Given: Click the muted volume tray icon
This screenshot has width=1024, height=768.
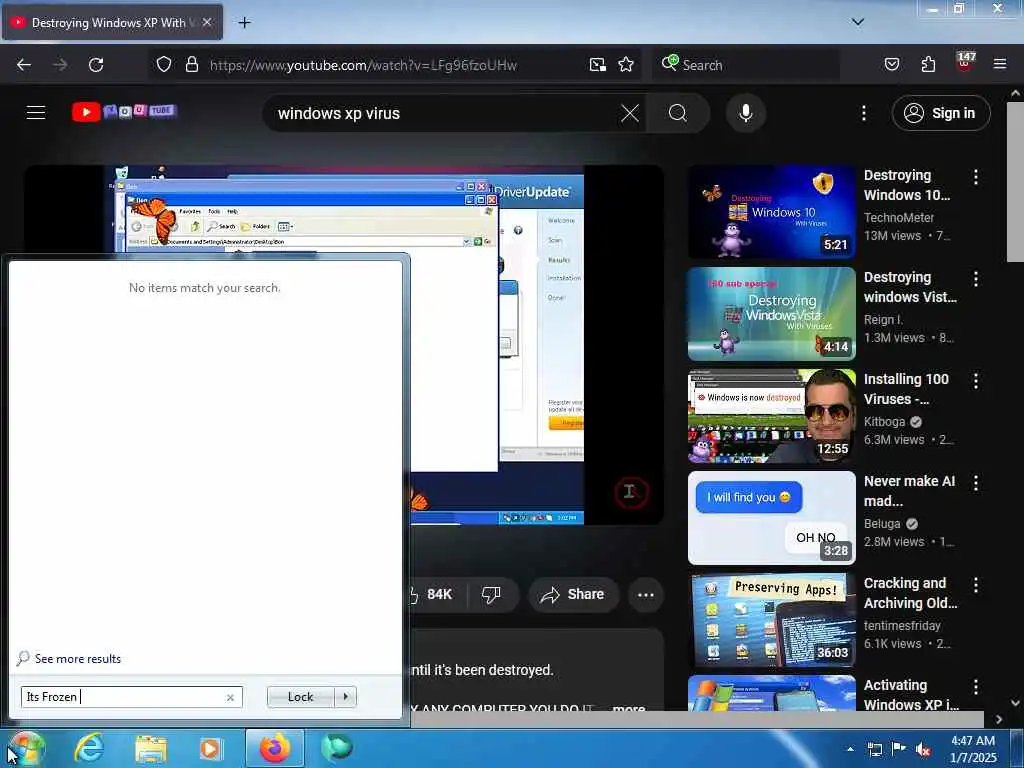Looking at the screenshot, I should click(923, 749).
